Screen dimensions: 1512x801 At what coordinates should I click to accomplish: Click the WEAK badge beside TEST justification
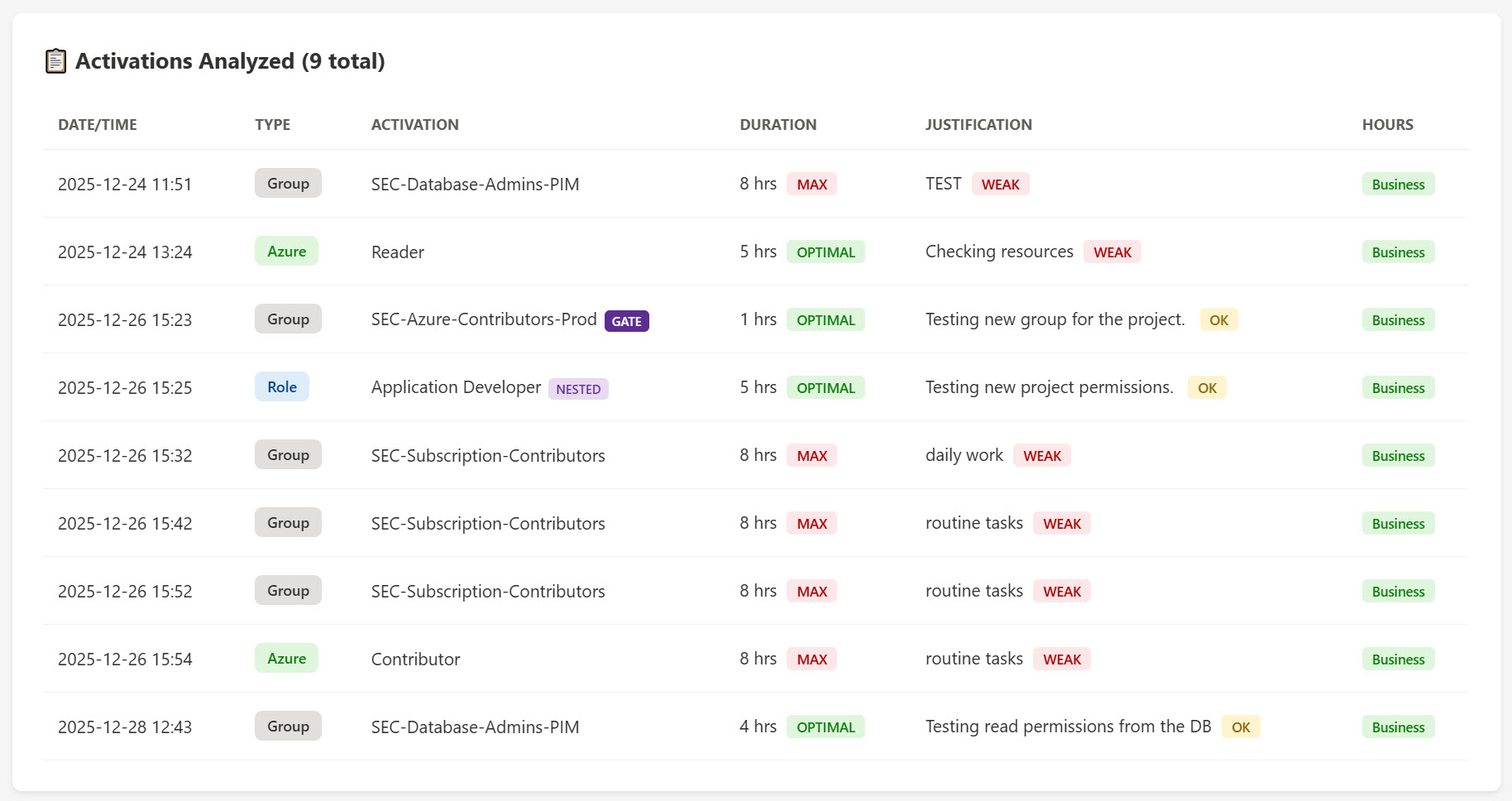(1000, 185)
